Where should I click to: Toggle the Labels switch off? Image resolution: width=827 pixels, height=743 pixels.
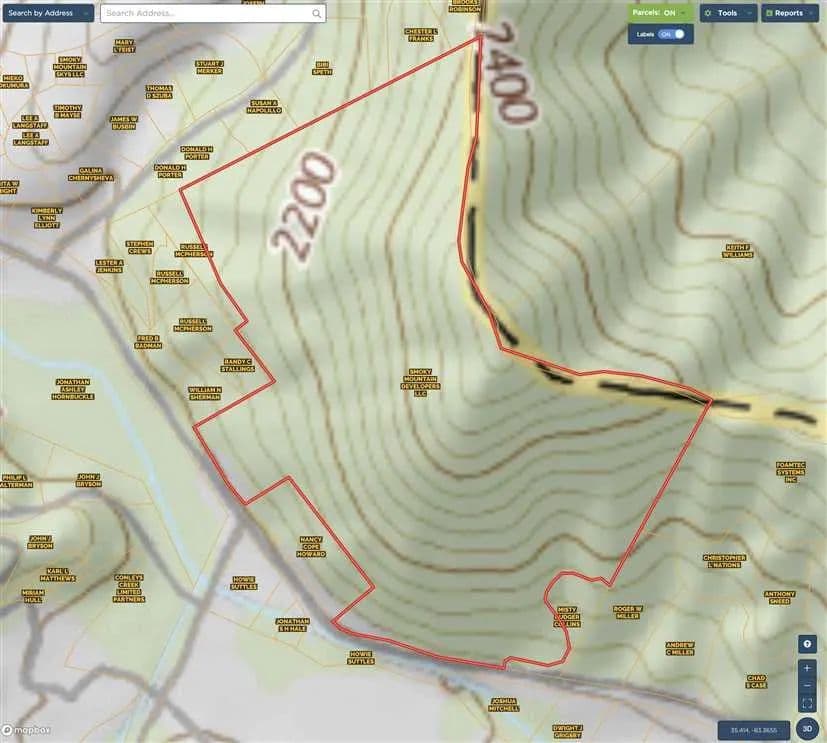(678, 34)
